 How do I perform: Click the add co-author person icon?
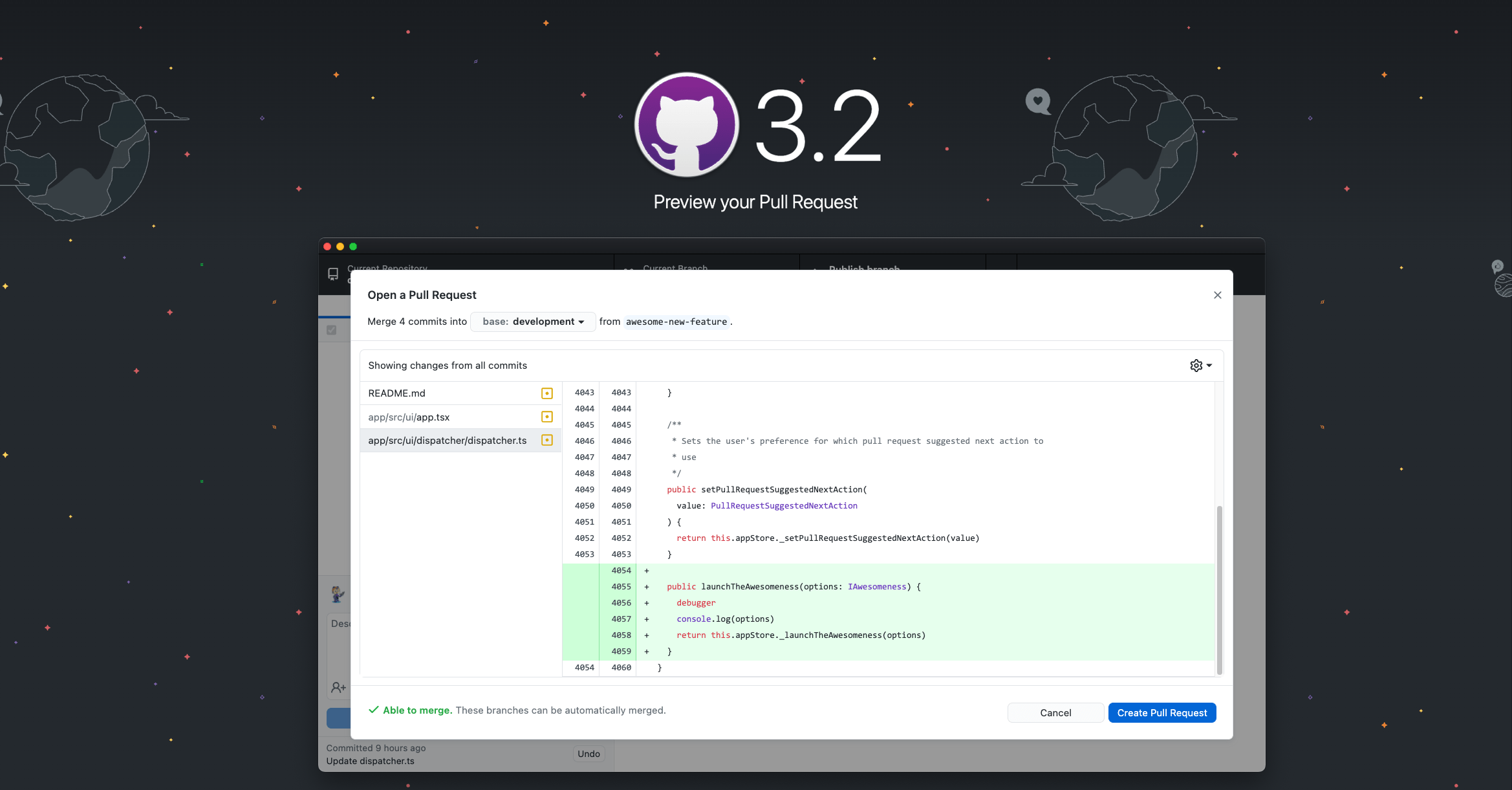coord(338,687)
